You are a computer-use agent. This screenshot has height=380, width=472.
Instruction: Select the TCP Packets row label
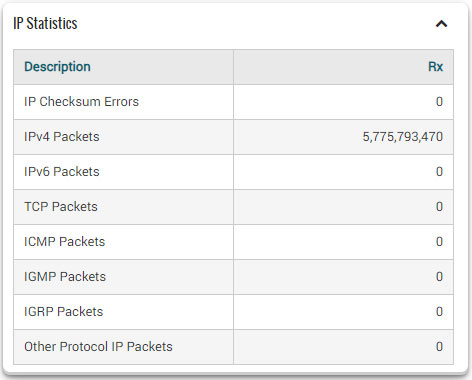(x=61, y=207)
